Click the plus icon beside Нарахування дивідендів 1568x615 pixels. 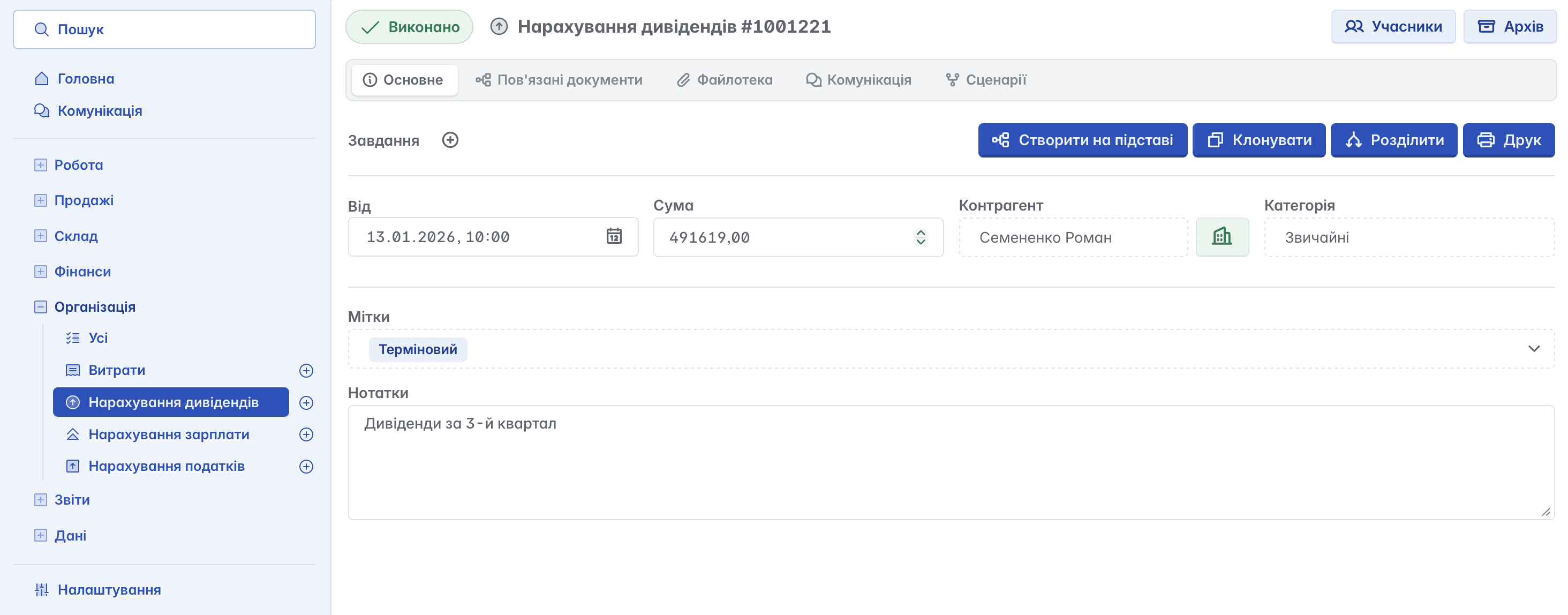[x=306, y=402]
